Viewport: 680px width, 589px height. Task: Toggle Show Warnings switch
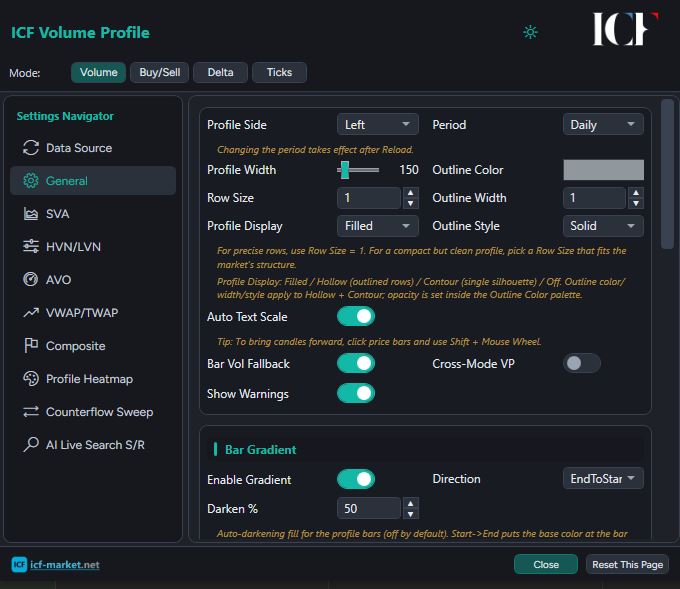(356, 393)
